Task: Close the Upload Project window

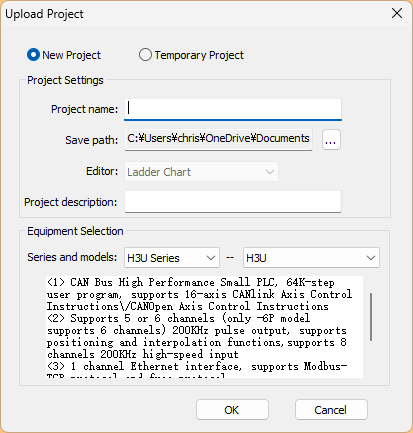Action: [x=397, y=14]
